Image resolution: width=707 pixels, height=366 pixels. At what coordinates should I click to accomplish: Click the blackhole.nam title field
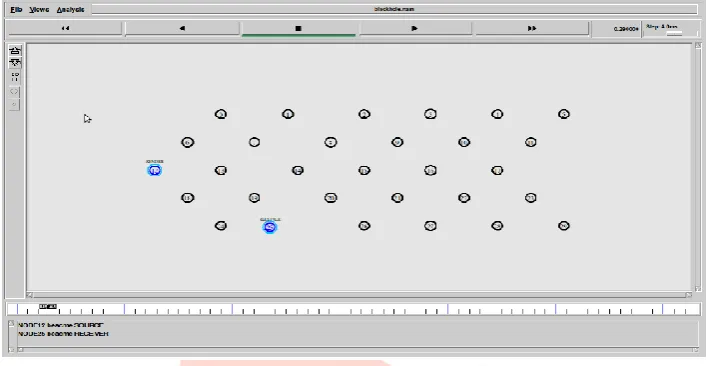(x=395, y=9)
